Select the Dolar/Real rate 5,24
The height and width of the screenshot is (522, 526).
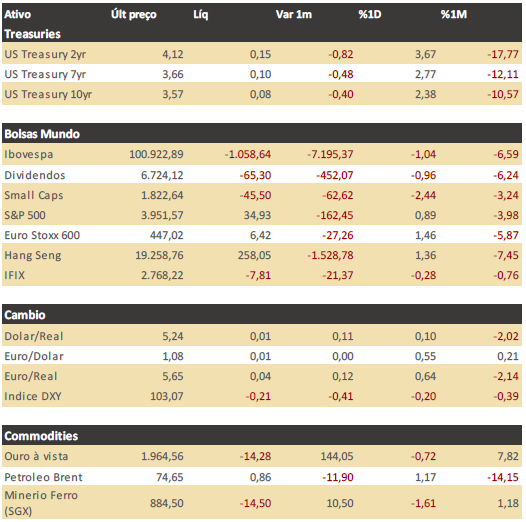[x=173, y=336]
